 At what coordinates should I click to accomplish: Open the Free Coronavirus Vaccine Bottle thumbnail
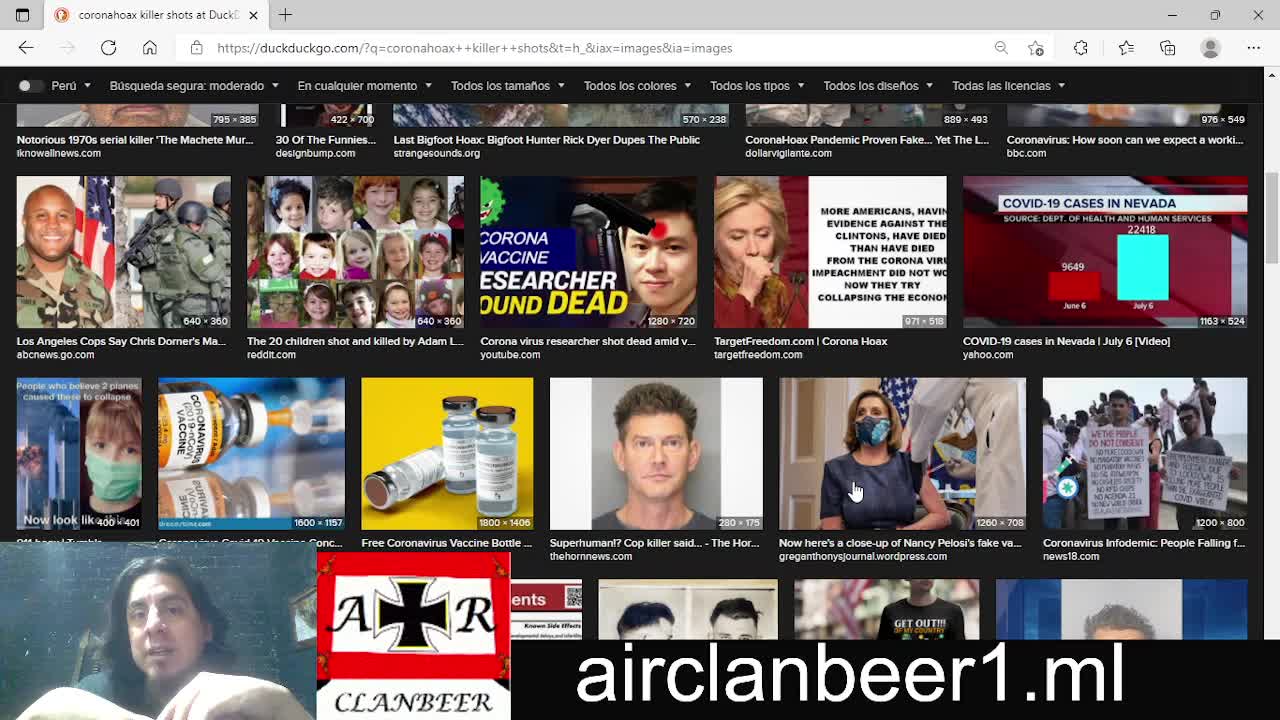(x=447, y=453)
